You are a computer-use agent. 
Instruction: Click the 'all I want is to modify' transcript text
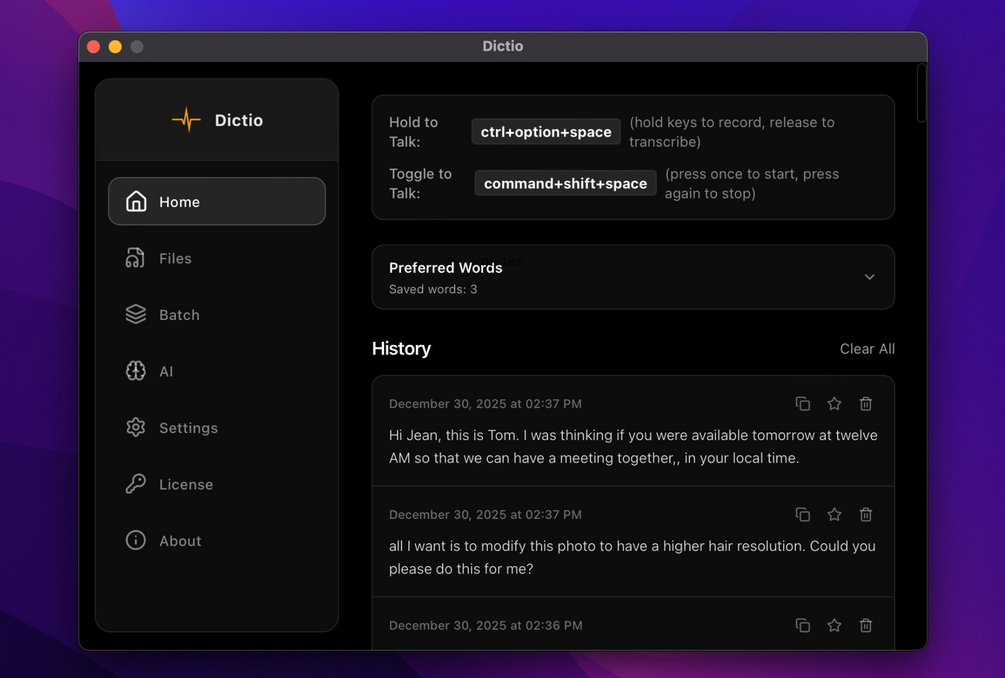pyautogui.click(x=632, y=558)
